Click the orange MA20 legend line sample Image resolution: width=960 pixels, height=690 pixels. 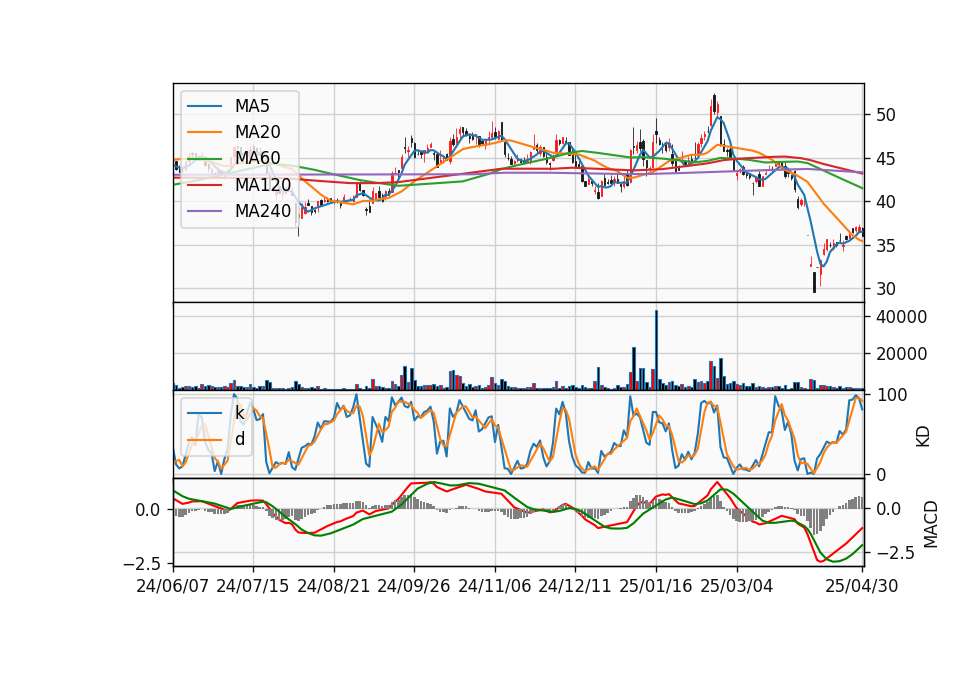[204, 132]
